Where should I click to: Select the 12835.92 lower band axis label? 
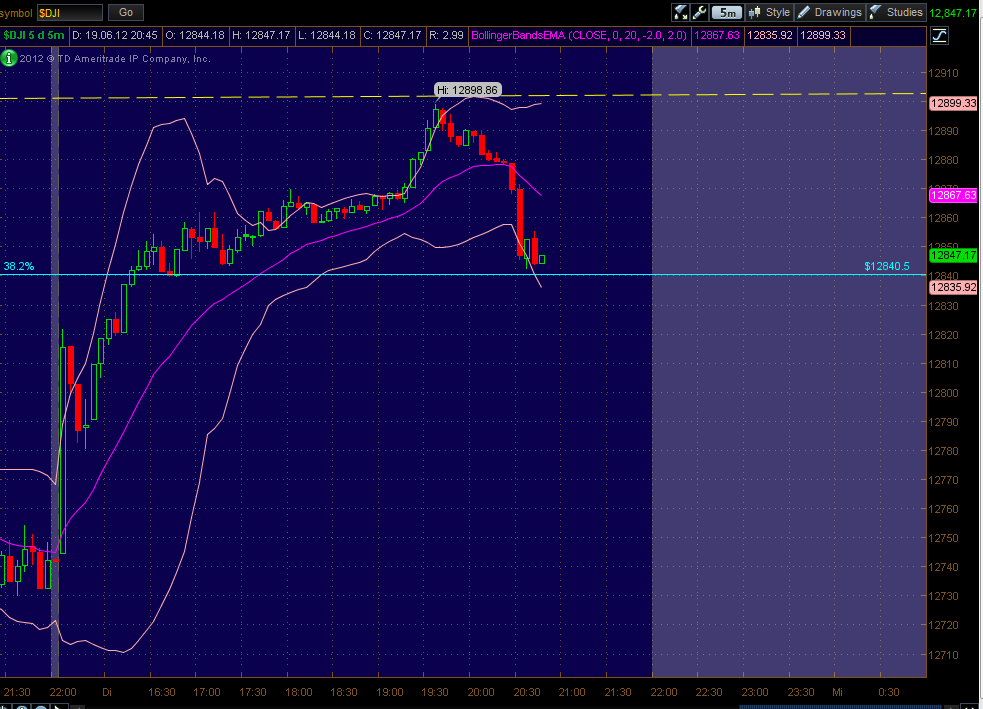954,287
